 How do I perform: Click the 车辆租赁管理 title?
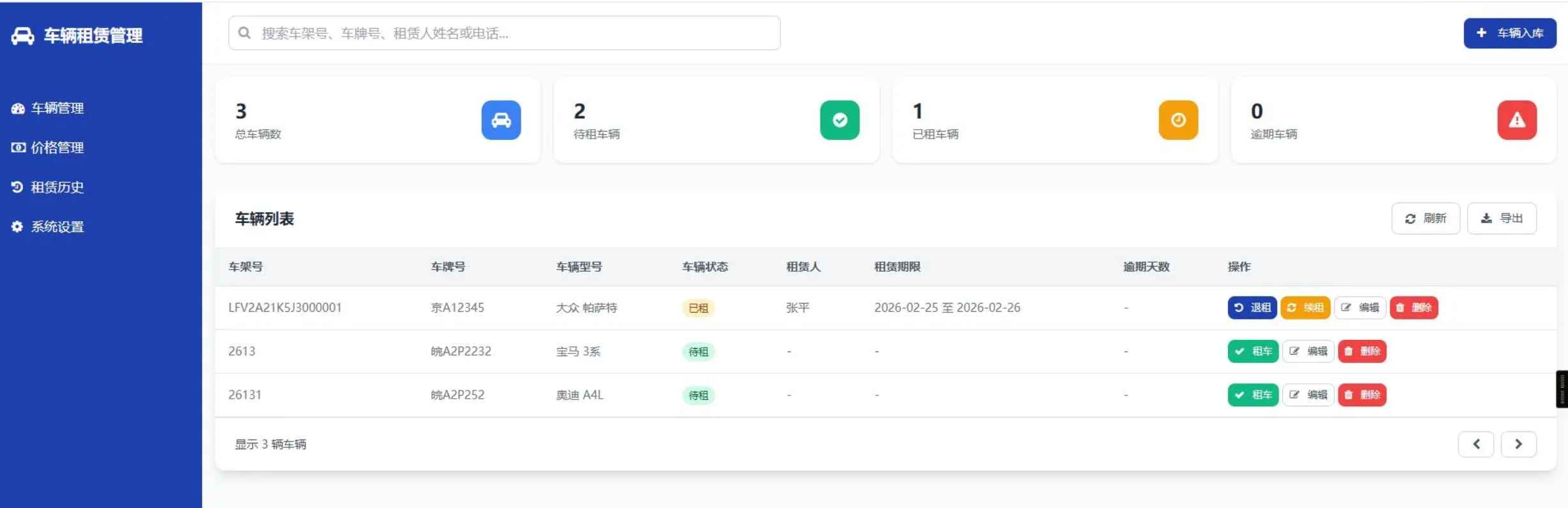(93, 36)
